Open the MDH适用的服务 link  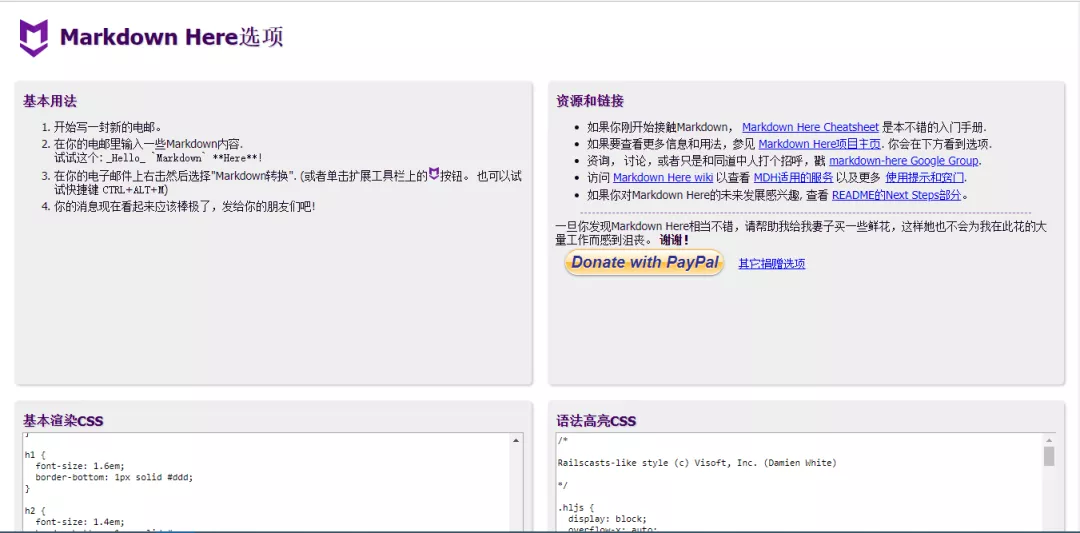793,178
